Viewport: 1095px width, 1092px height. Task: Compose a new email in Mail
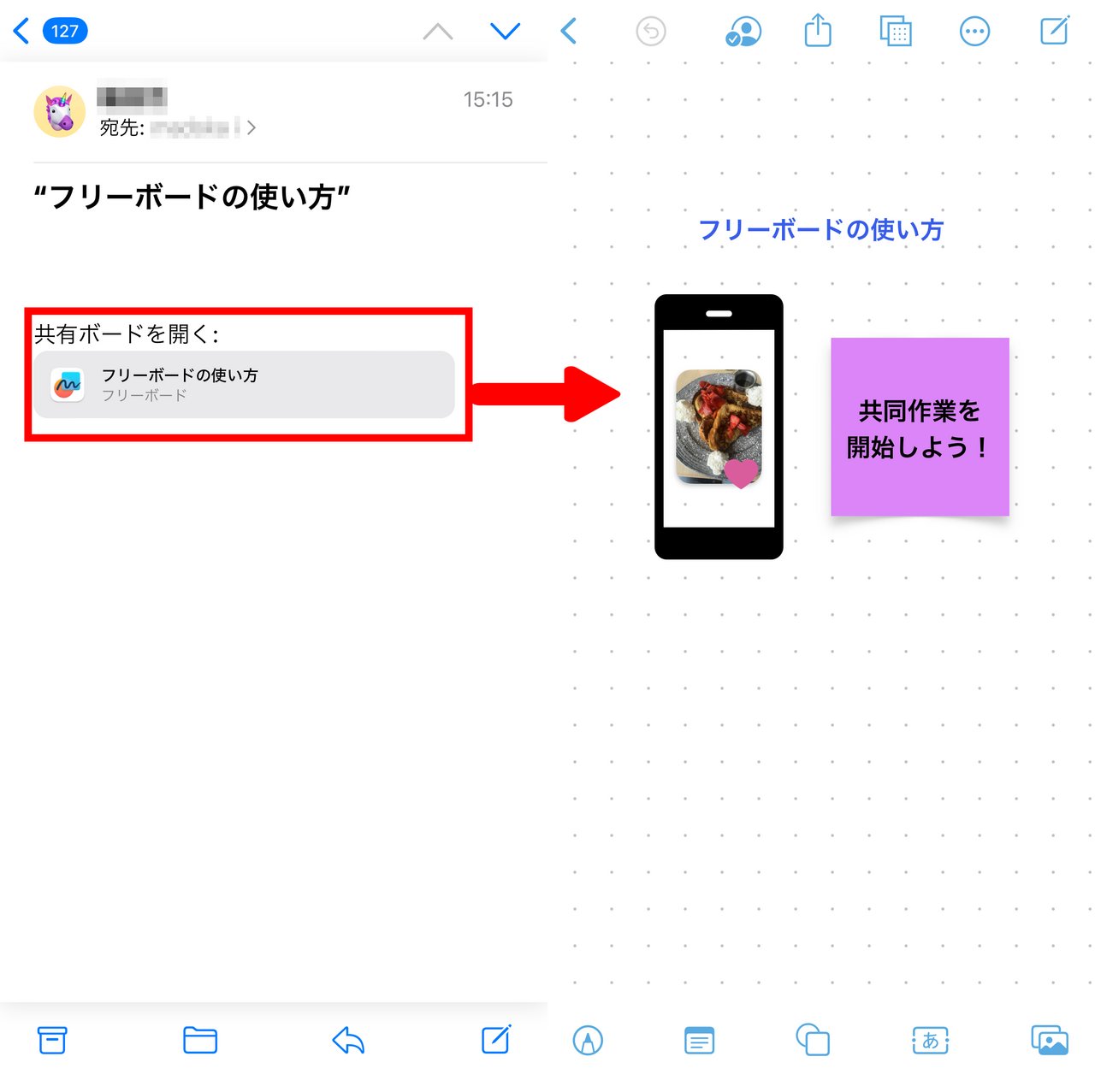pyautogui.click(x=496, y=1039)
